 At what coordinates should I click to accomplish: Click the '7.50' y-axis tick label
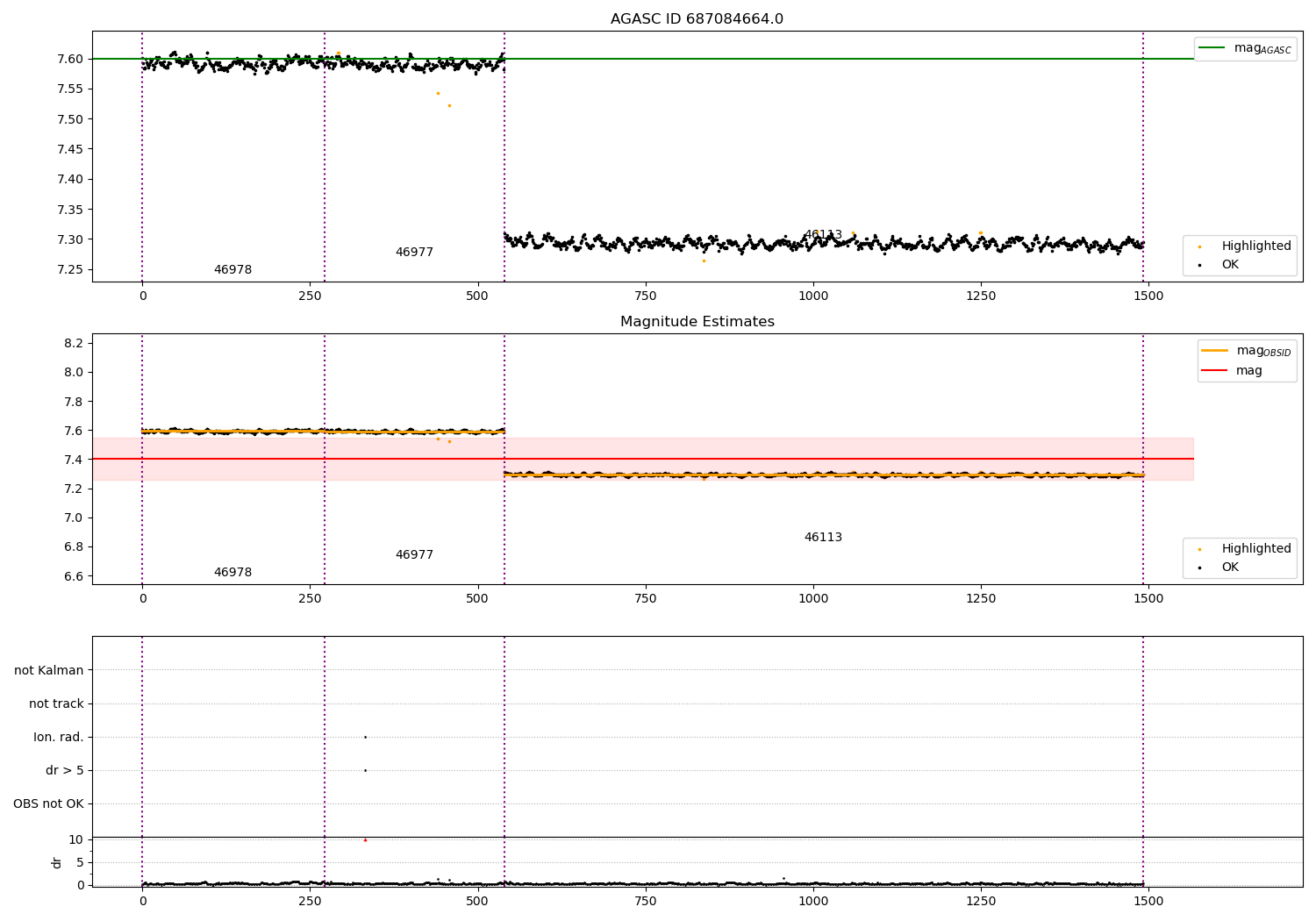70,119
